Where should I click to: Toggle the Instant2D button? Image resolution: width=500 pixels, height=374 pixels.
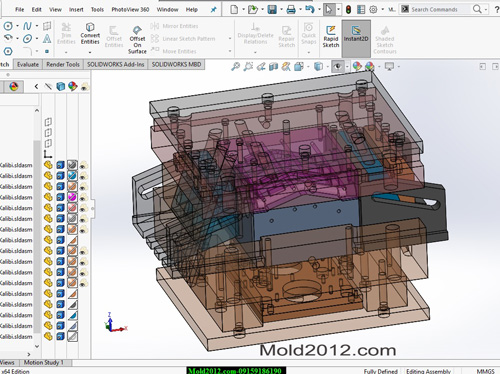pos(356,38)
